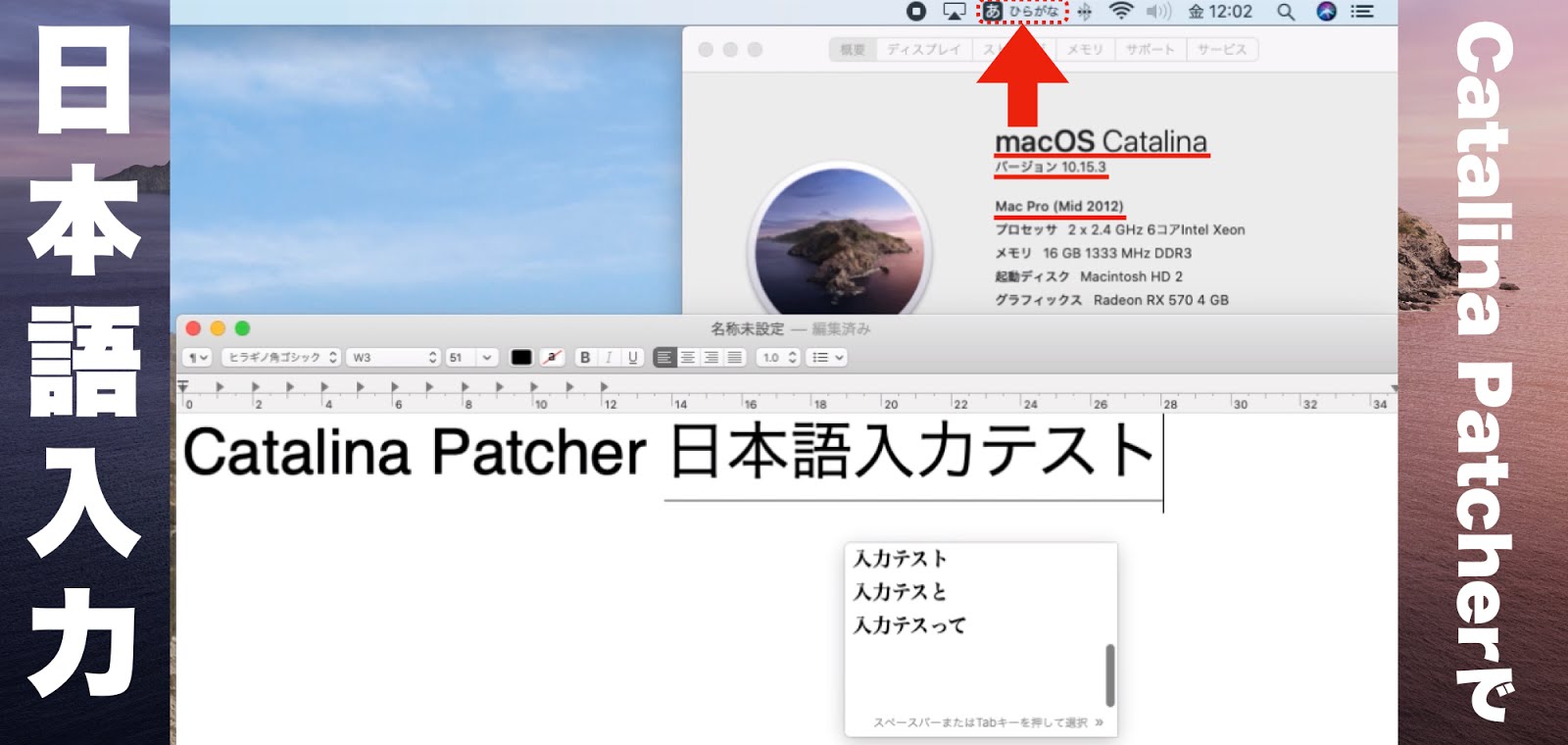This screenshot has width=1568, height=745.
Task: Open the black text color swatch
Action: point(521,358)
